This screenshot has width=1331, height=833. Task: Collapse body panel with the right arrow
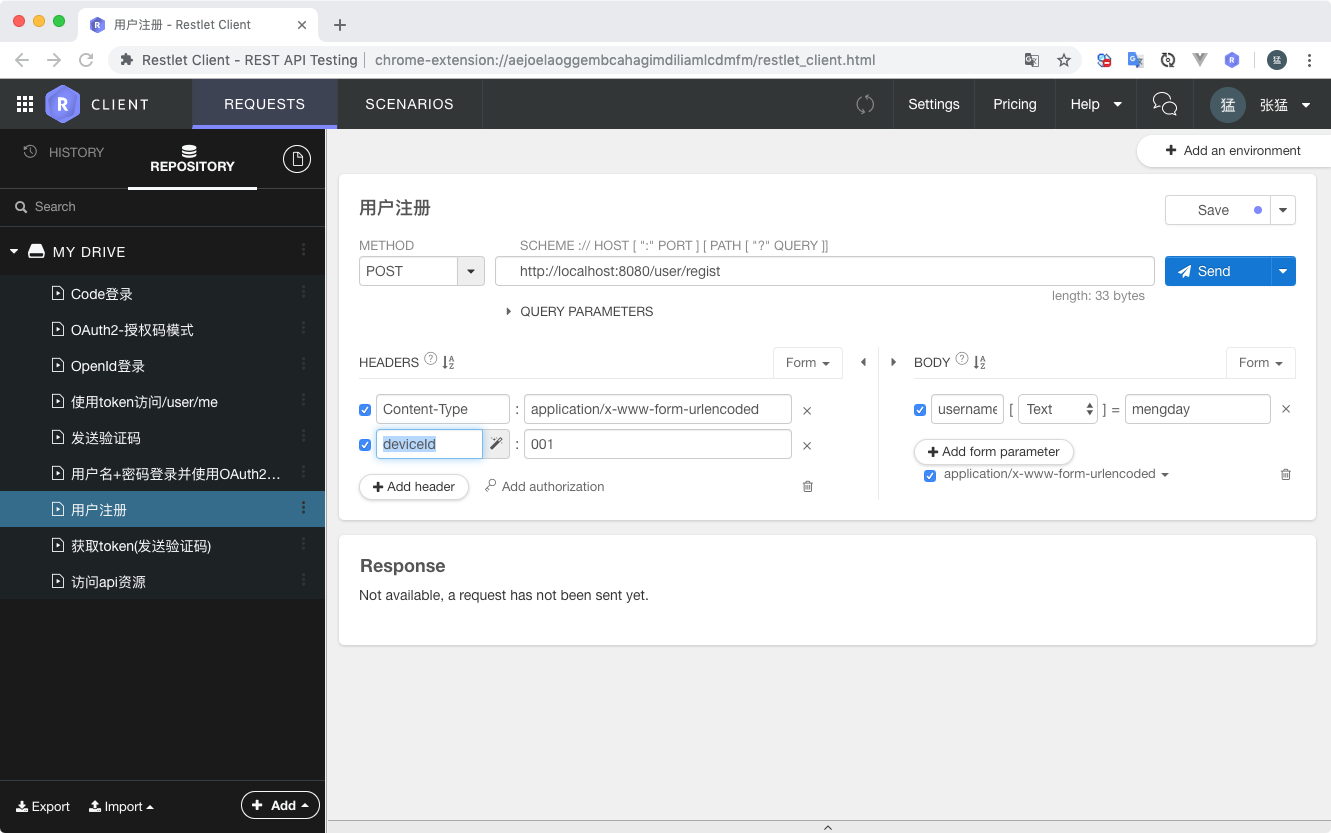[894, 362]
